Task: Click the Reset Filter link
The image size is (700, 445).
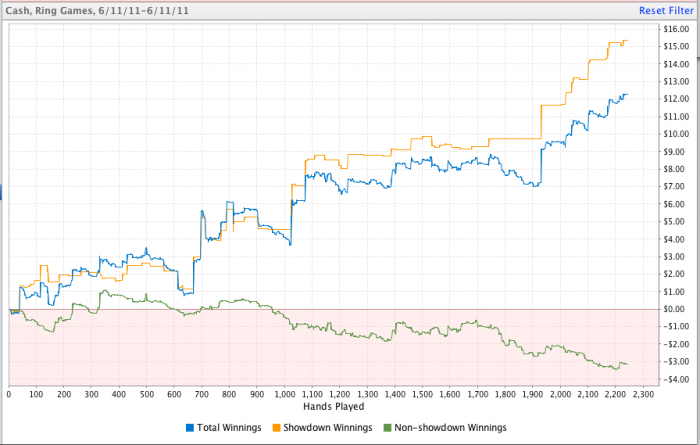Action: tap(666, 10)
